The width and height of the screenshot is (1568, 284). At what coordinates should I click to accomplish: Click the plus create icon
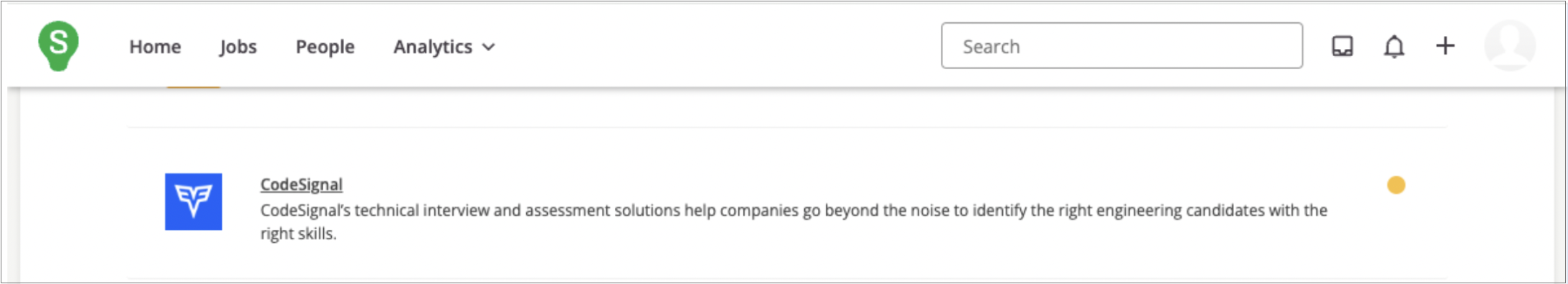(1445, 46)
